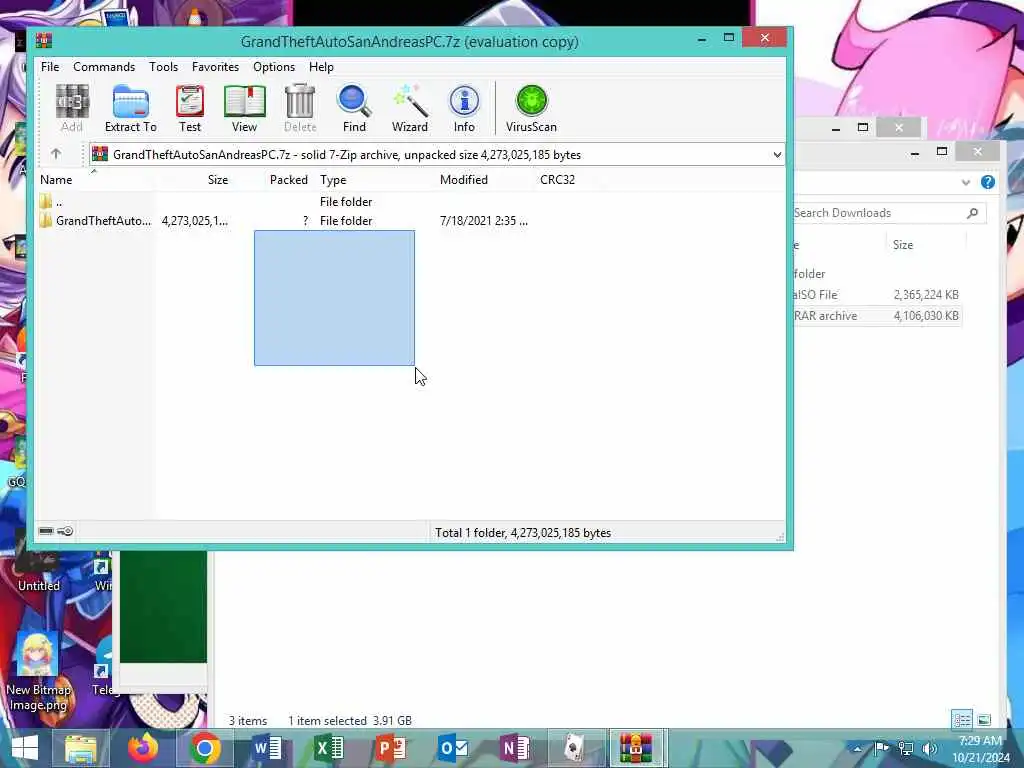Click the WinRAR icon in the address bar

point(100,154)
